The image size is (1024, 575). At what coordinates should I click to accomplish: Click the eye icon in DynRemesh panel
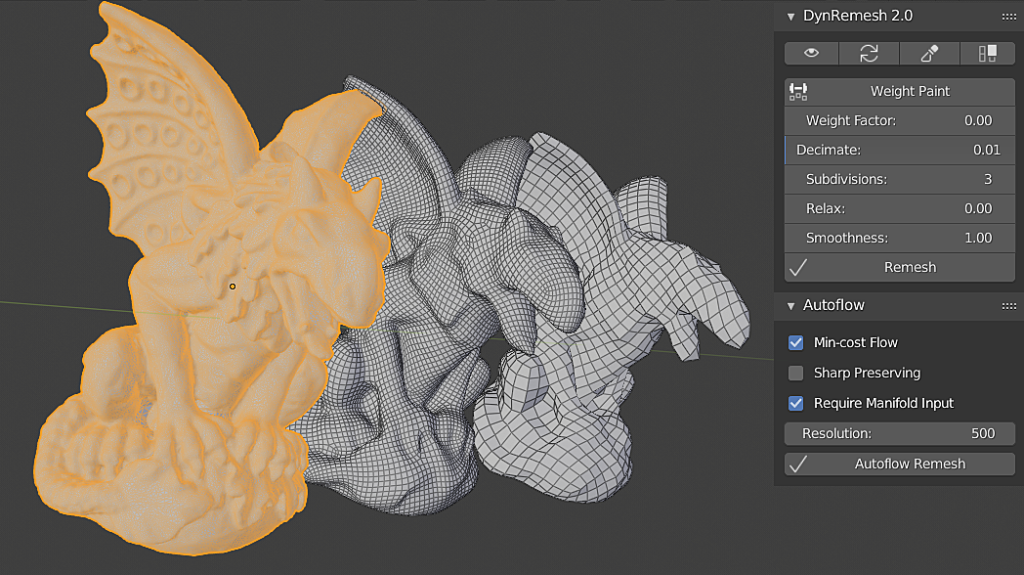click(x=812, y=53)
